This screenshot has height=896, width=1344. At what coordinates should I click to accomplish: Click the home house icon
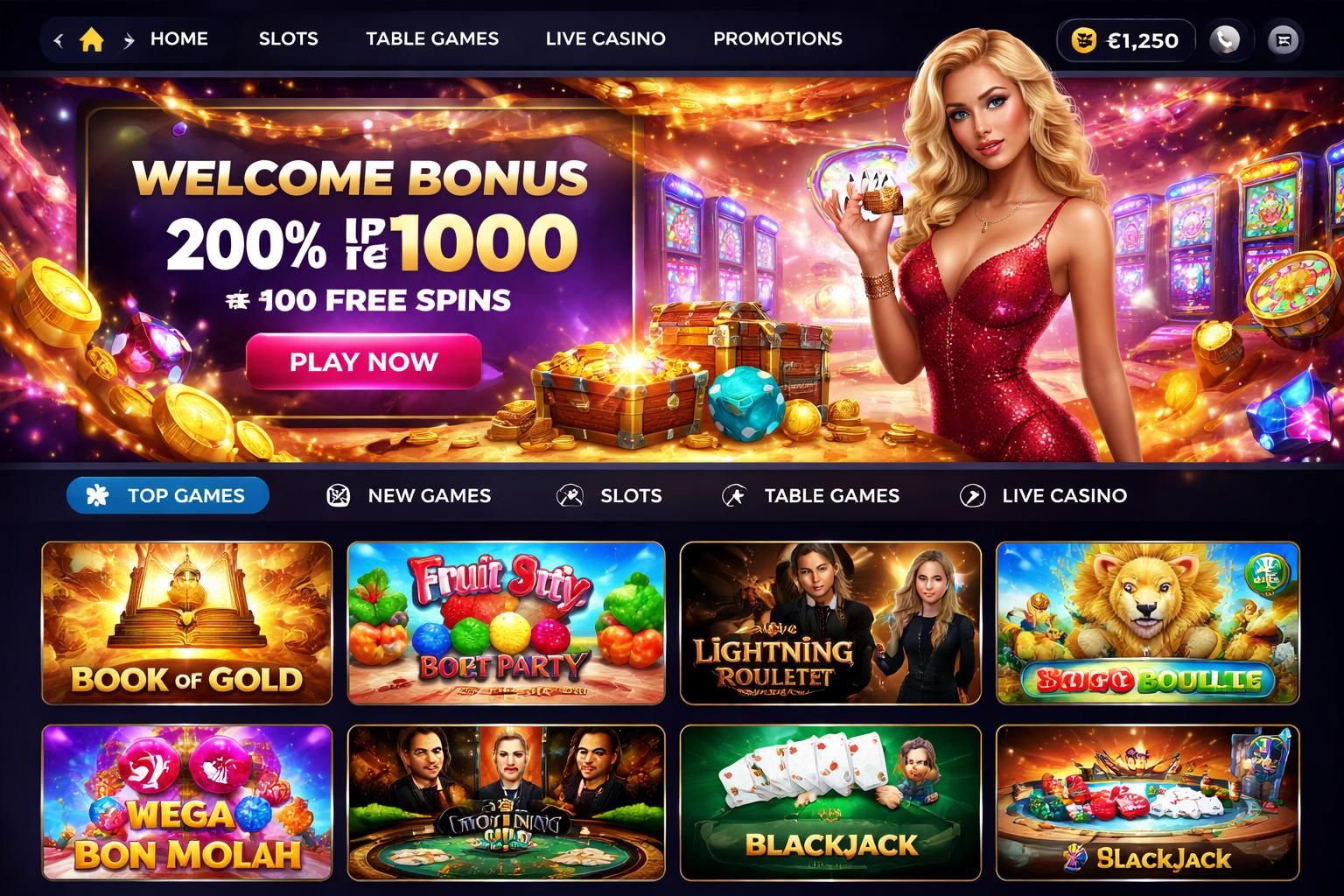pos(92,39)
